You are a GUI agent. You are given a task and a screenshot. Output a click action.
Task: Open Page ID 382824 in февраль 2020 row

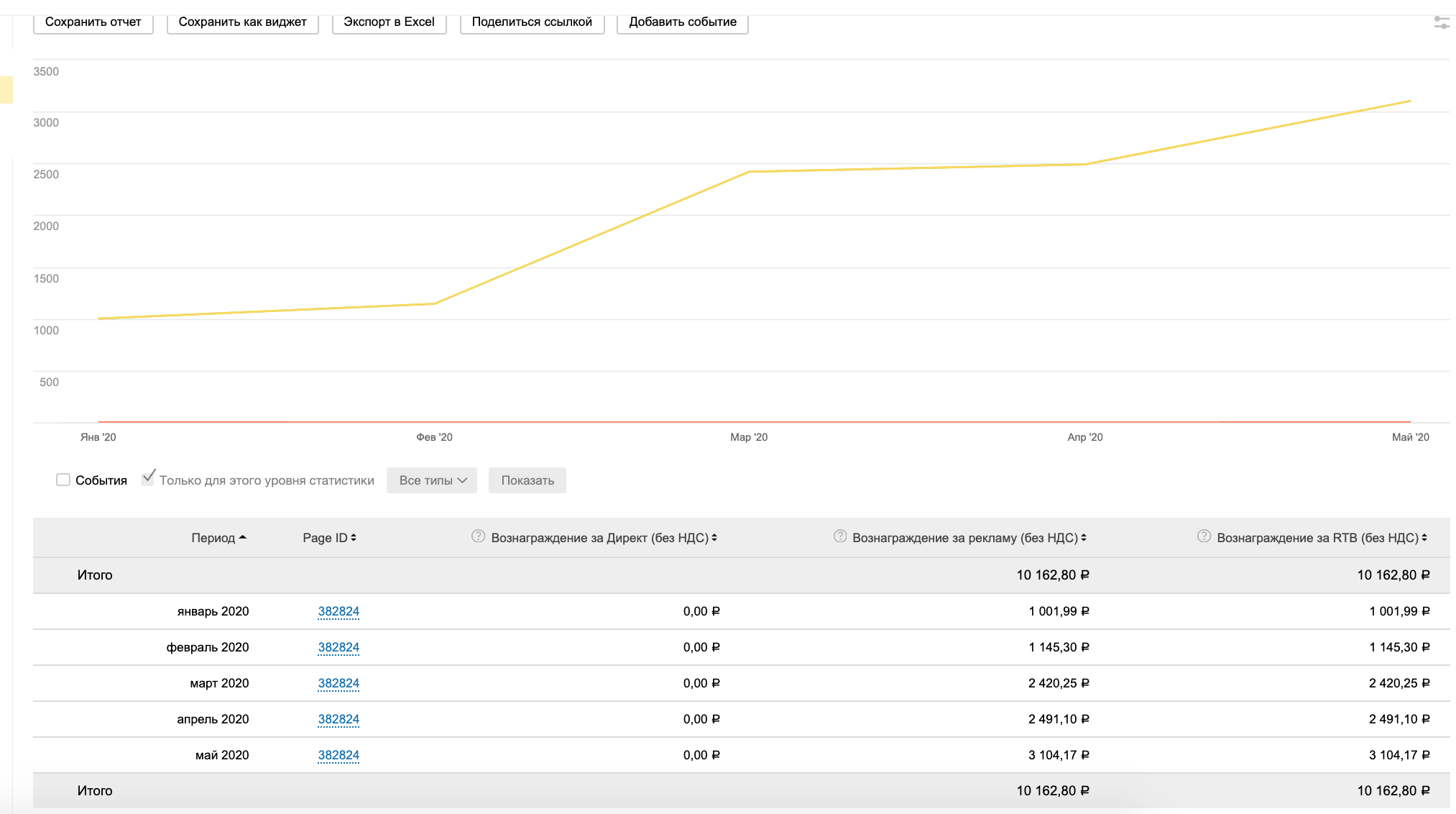338,647
